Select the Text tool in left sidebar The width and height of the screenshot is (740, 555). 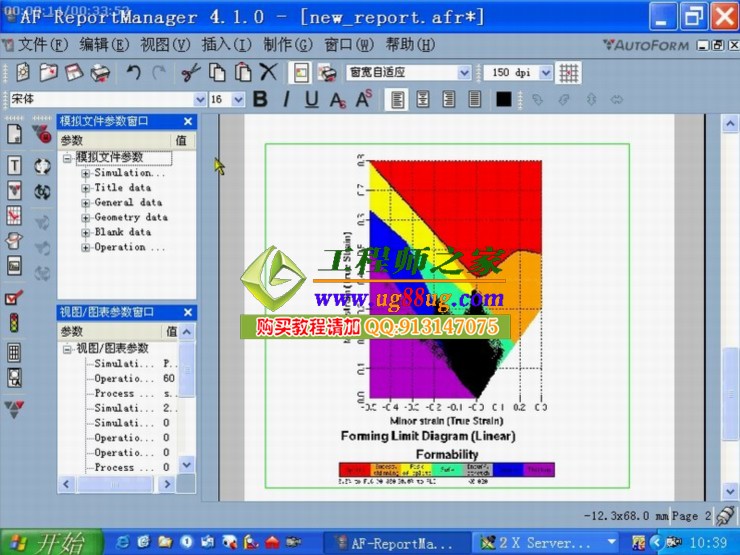(x=14, y=165)
